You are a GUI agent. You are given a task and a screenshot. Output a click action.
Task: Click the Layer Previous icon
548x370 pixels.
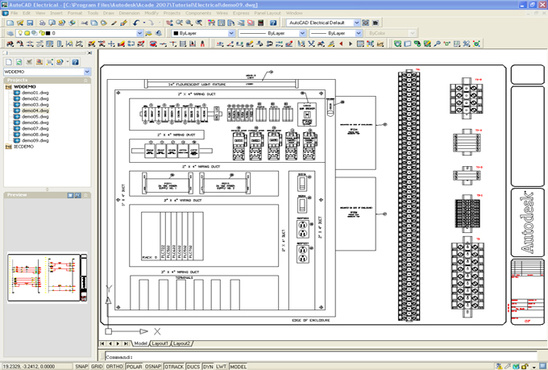click(159, 33)
